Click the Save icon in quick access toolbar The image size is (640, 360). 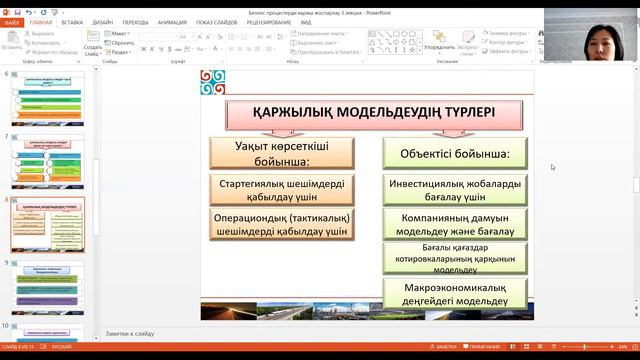(18, 13)
